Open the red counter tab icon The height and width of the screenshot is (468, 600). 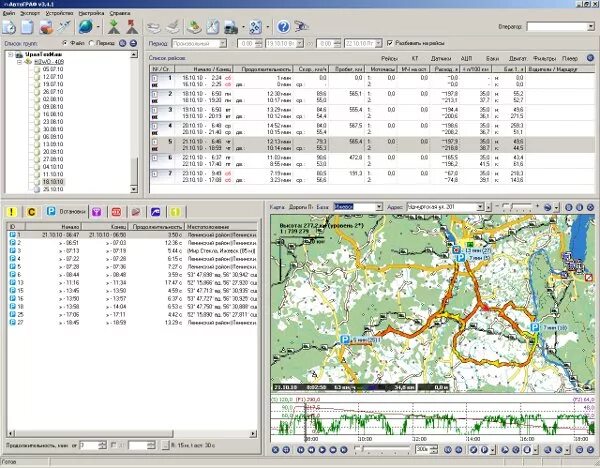[x=116, y=212]
